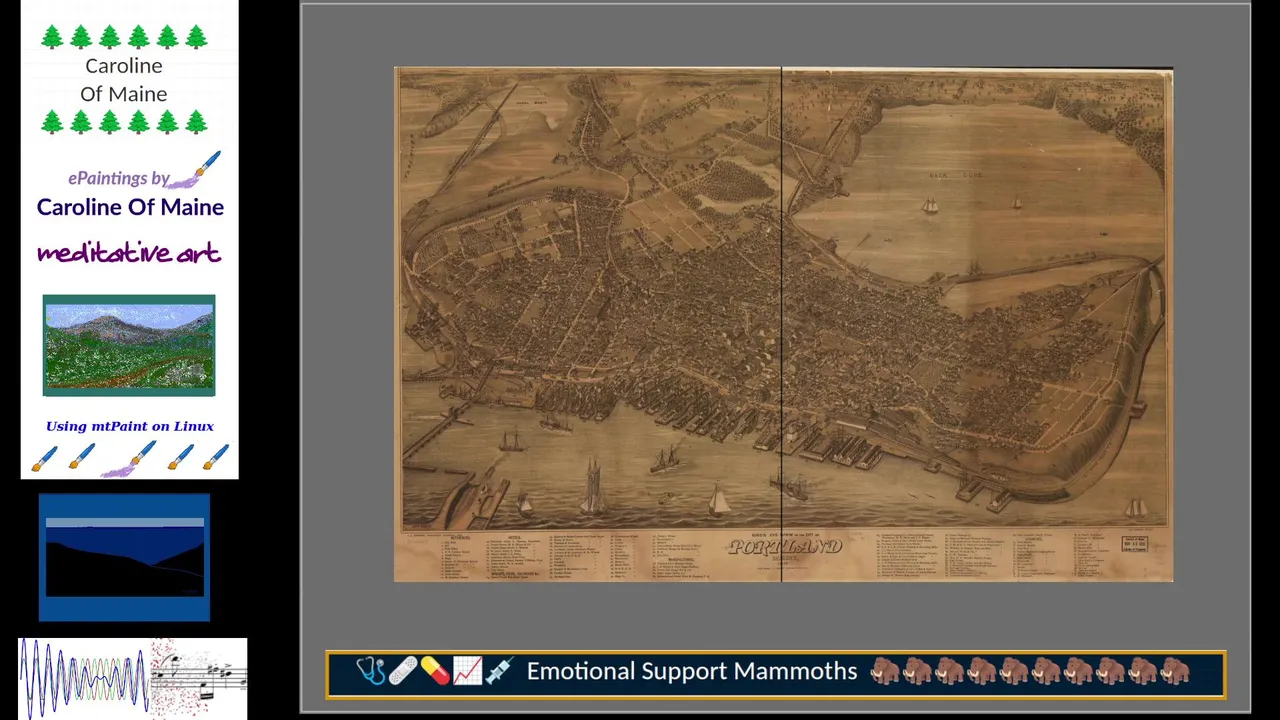Click the ePaintings by label
Screen dimensions: 1280x720
[x=118, y=178]
